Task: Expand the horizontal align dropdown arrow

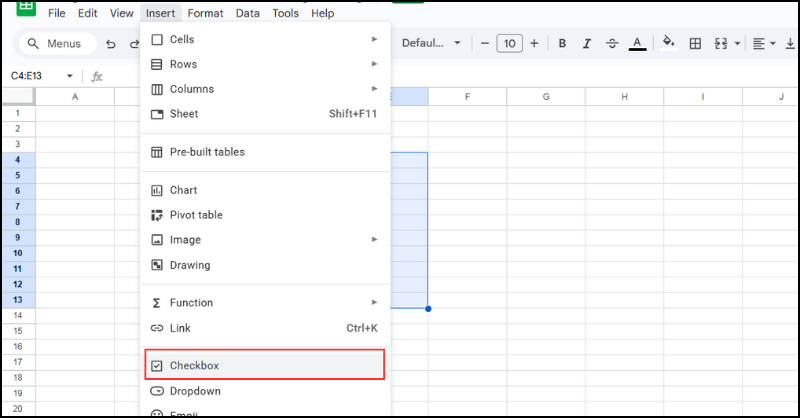Action: 773,43
